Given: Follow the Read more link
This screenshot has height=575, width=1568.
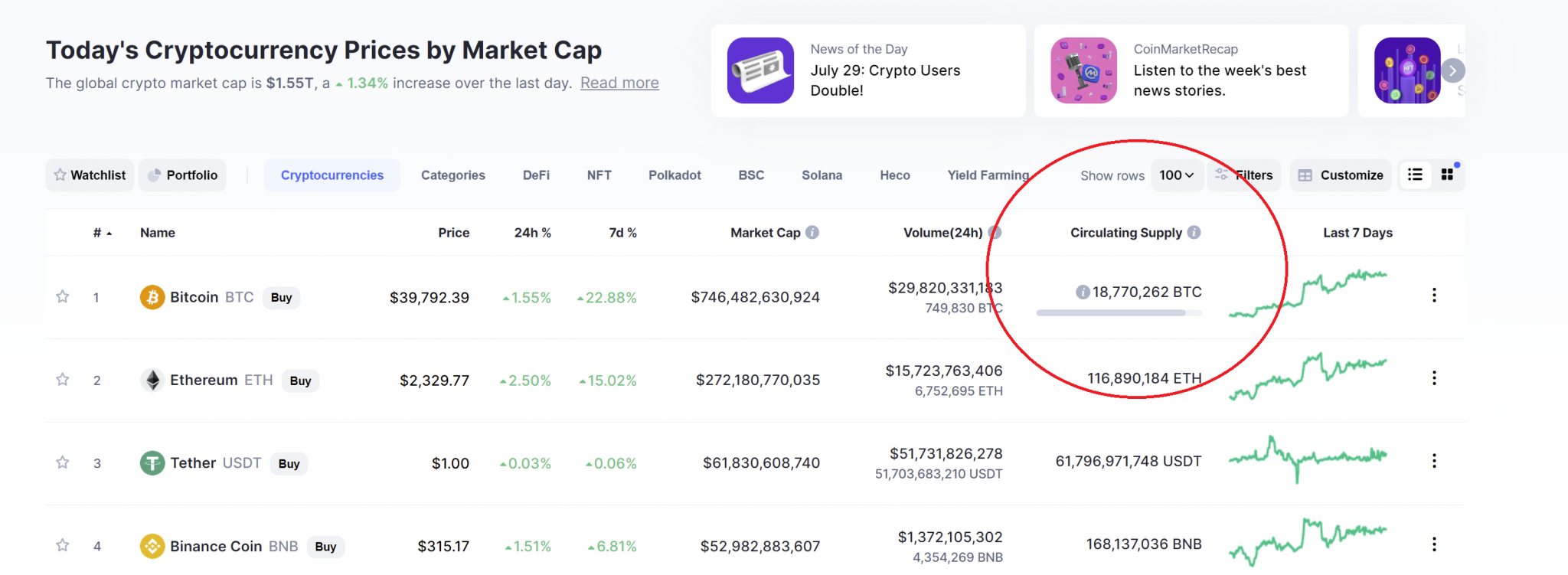Looking at the screenshot, I should pos(619,83).
